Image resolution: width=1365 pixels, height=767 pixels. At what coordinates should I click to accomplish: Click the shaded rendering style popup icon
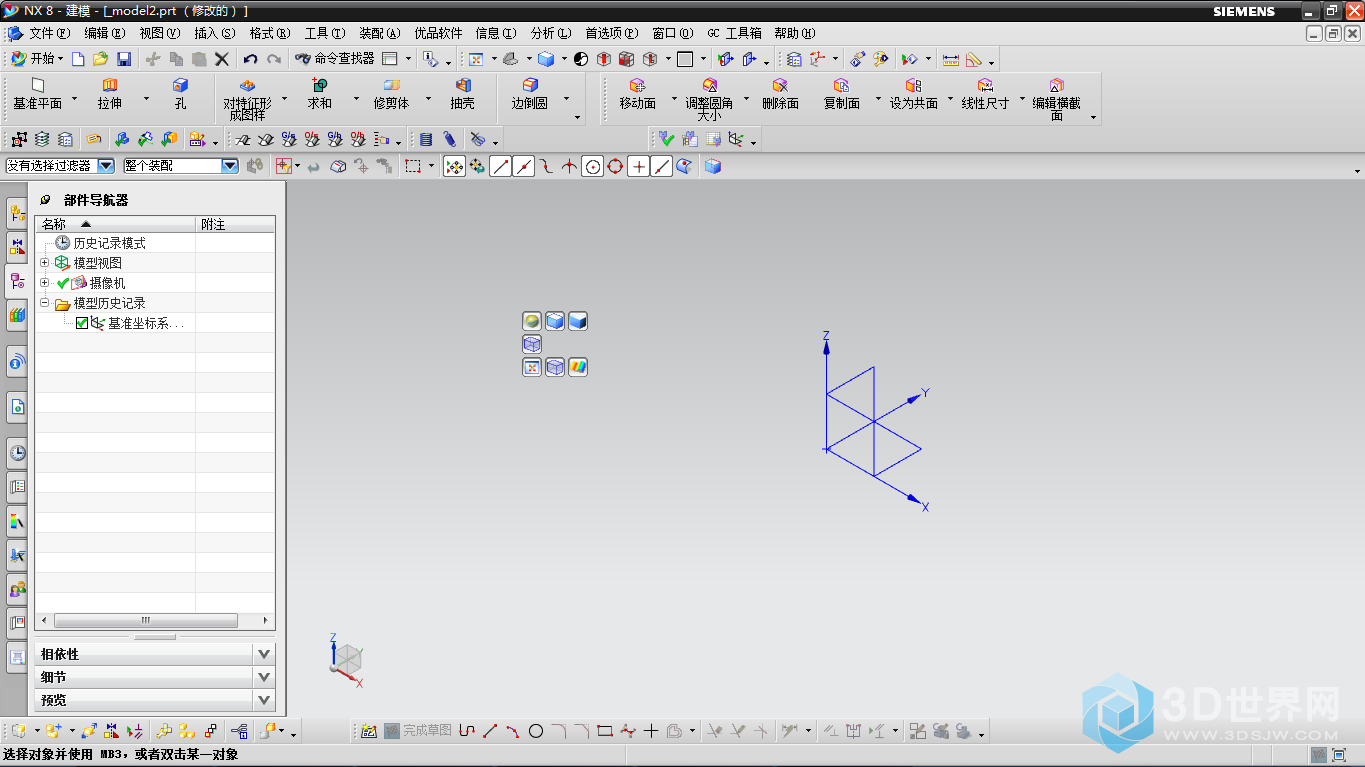pyautogui.click(x=578, y=321)
